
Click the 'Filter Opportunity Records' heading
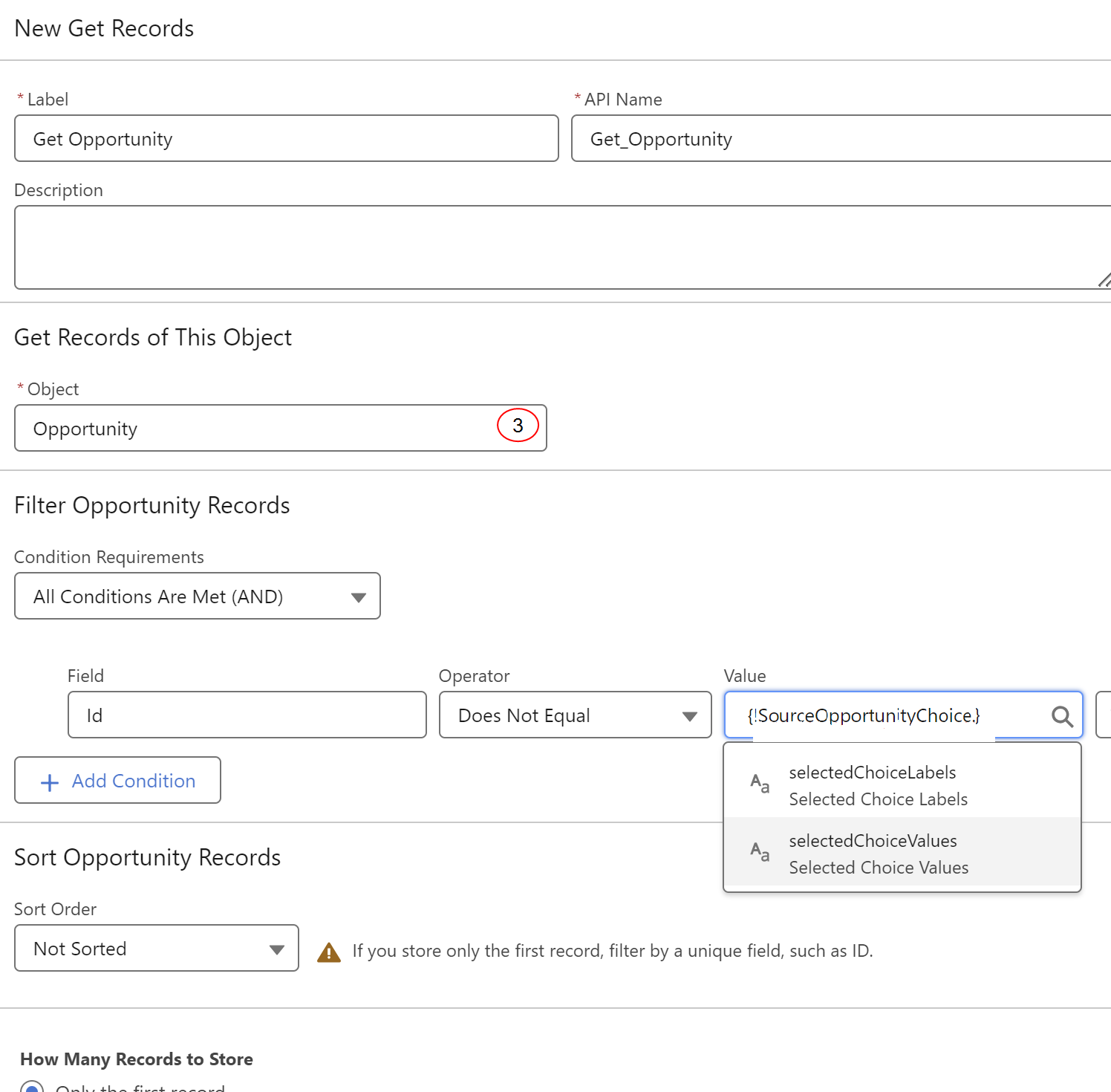[x=152, y=505]
